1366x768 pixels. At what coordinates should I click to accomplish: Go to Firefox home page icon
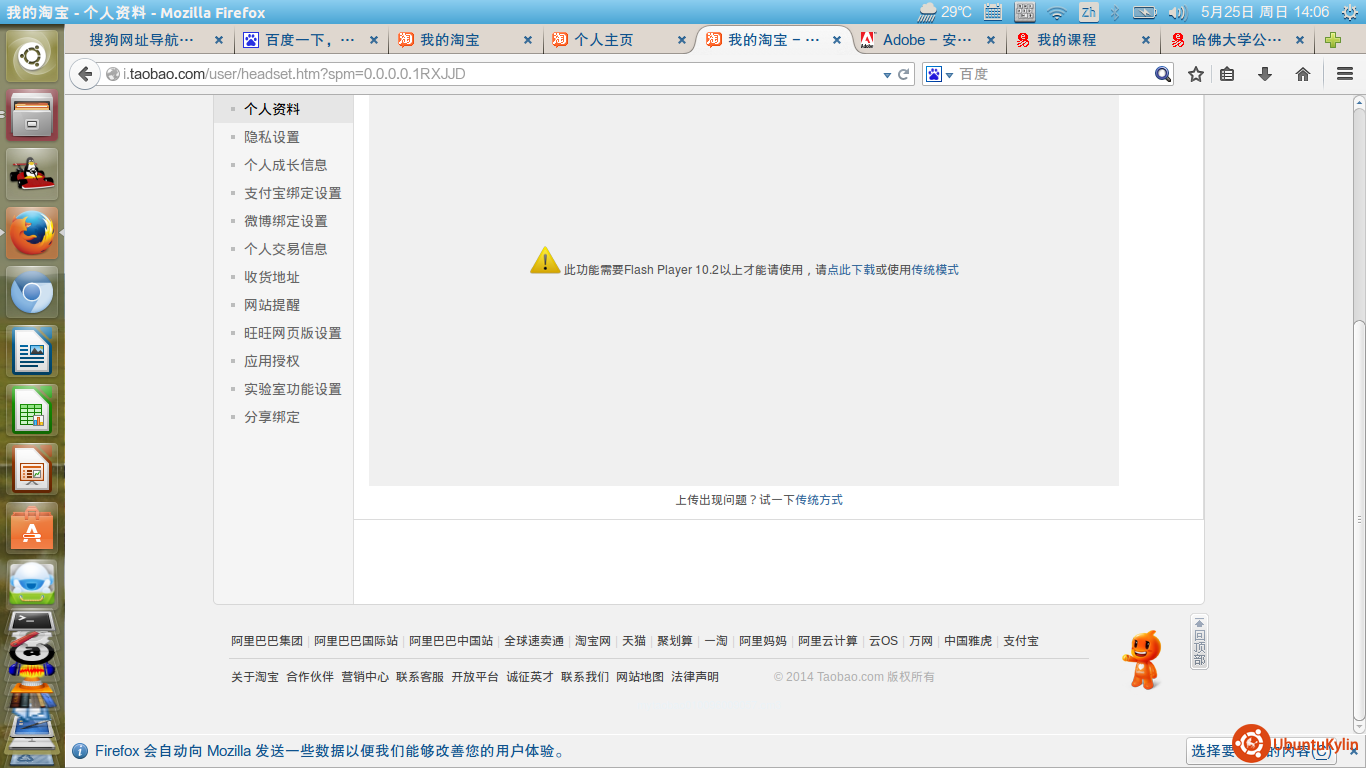[1303, 74]
